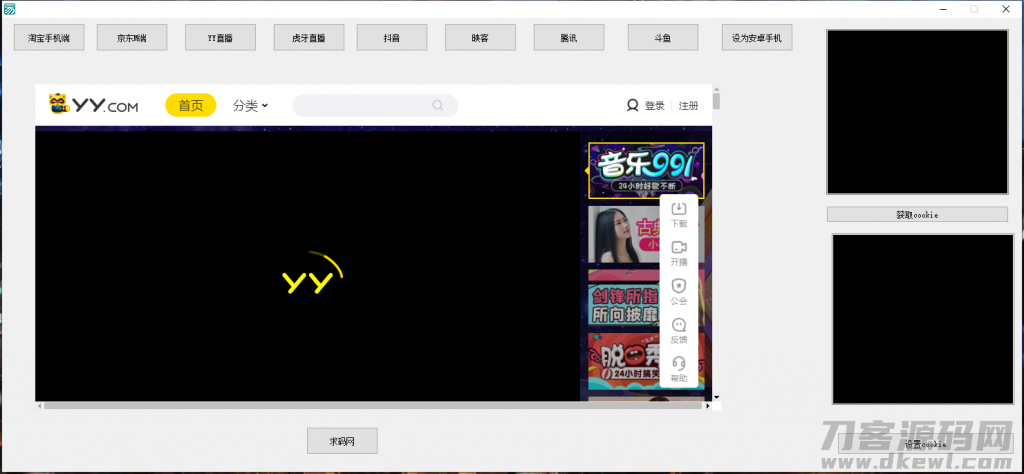Click the download icon in floating sidebar

679,209
